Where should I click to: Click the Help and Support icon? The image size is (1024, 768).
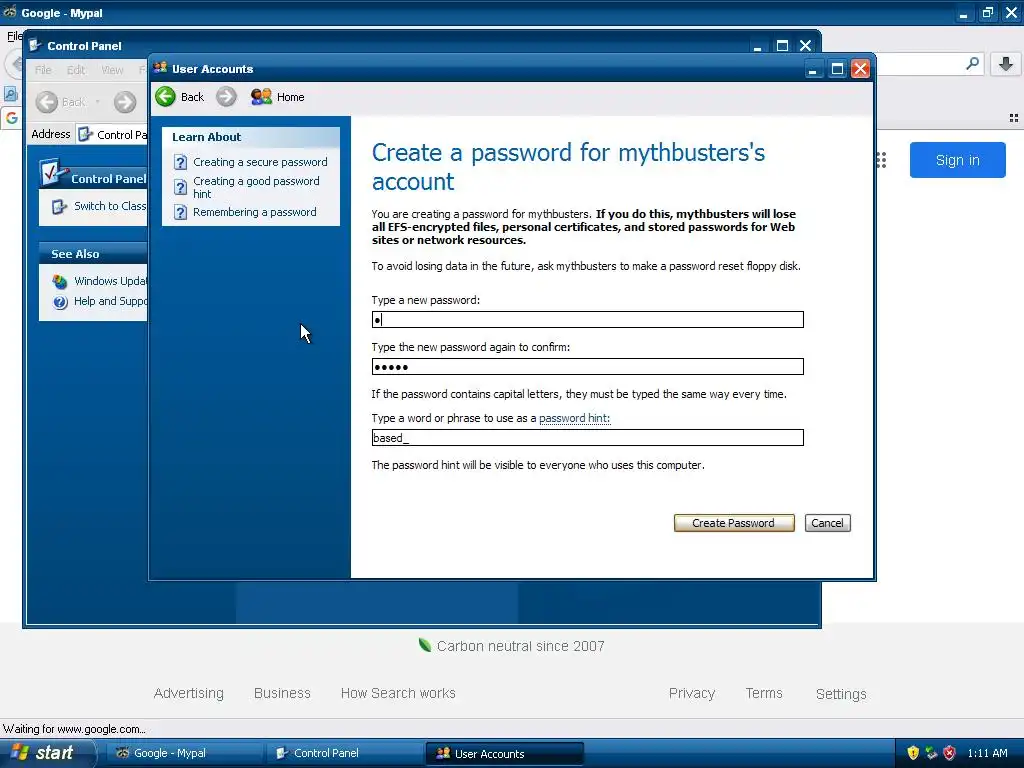(60, 302)
